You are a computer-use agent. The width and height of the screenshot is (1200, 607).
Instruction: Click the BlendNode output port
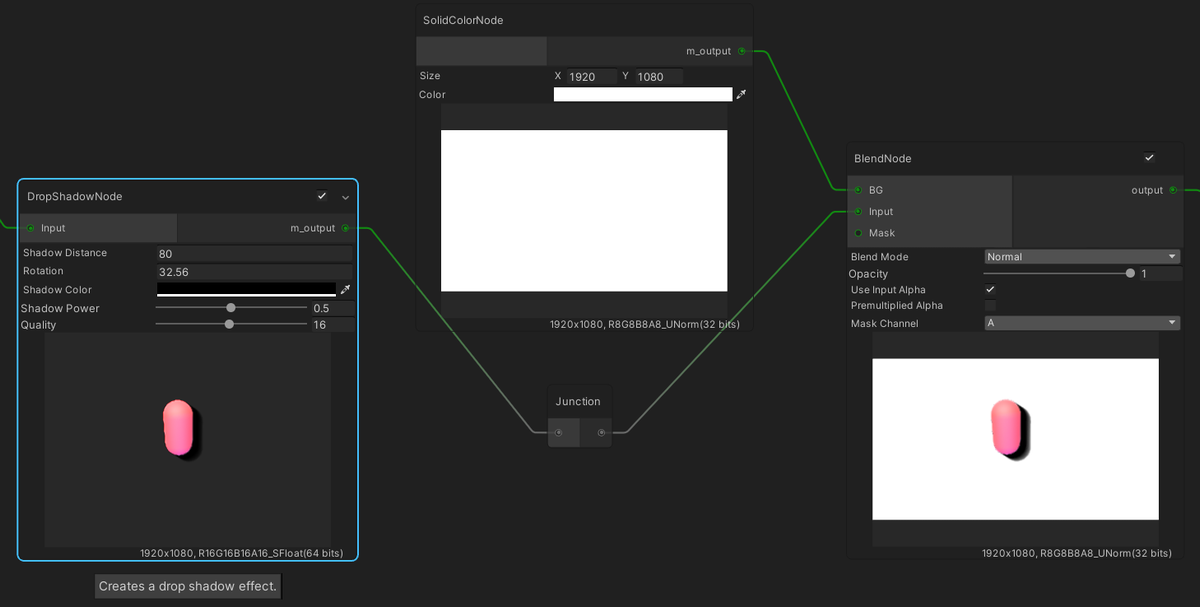tap(1173, 190)
